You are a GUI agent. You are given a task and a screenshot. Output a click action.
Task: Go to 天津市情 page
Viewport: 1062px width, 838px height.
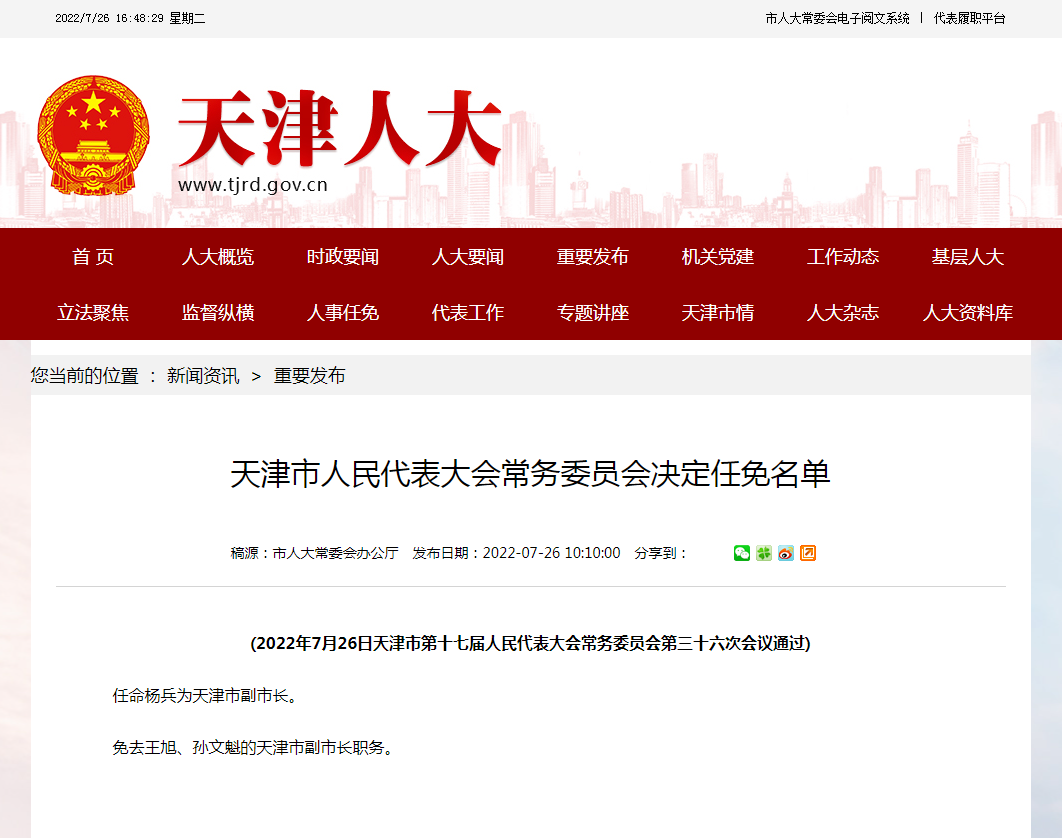coord(718,313)
